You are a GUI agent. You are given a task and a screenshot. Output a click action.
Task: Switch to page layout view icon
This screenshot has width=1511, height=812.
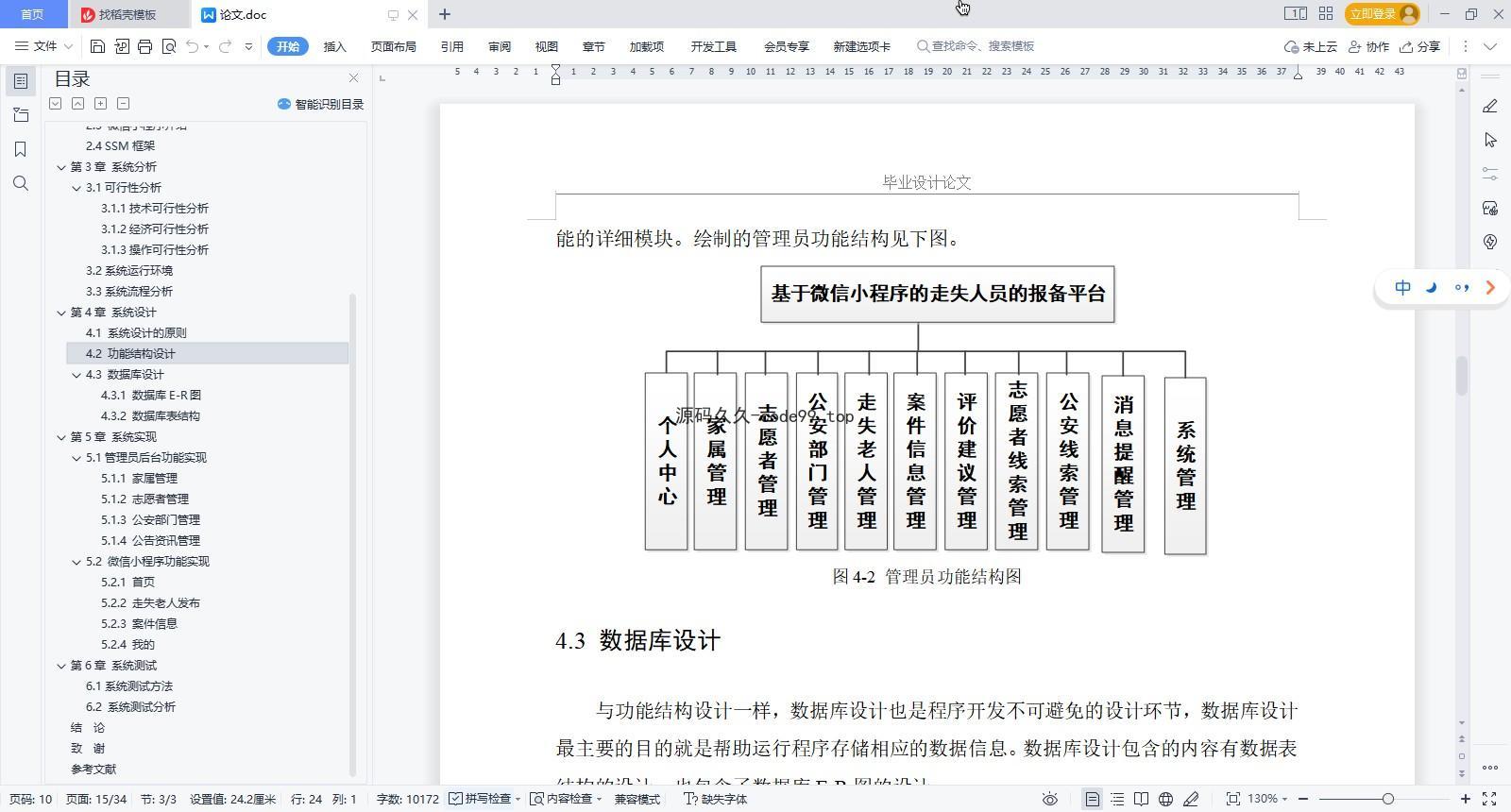coord(1092,799)
